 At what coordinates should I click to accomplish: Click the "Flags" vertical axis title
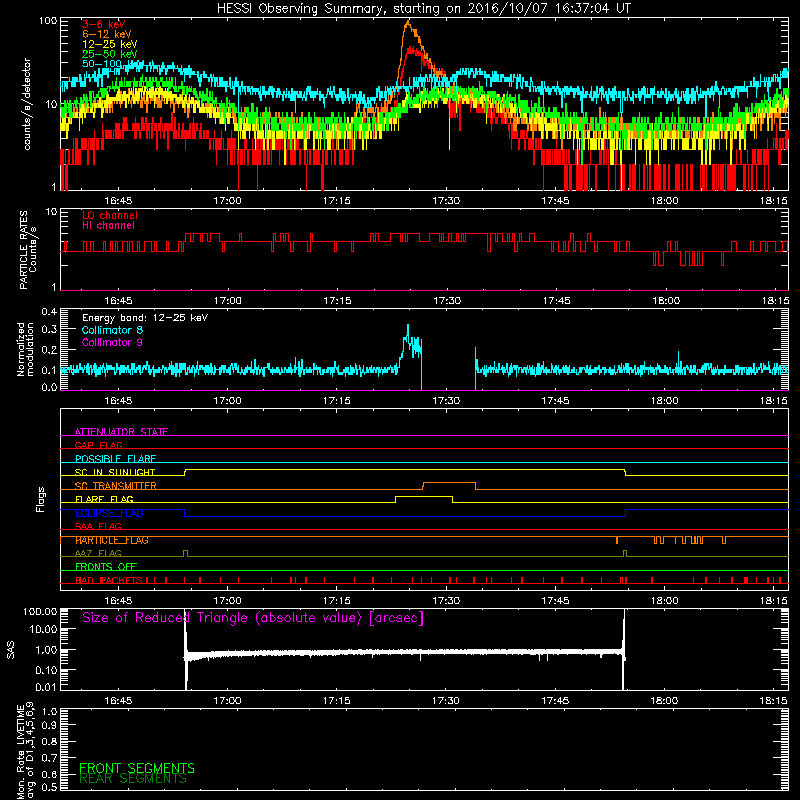[41, 499]
